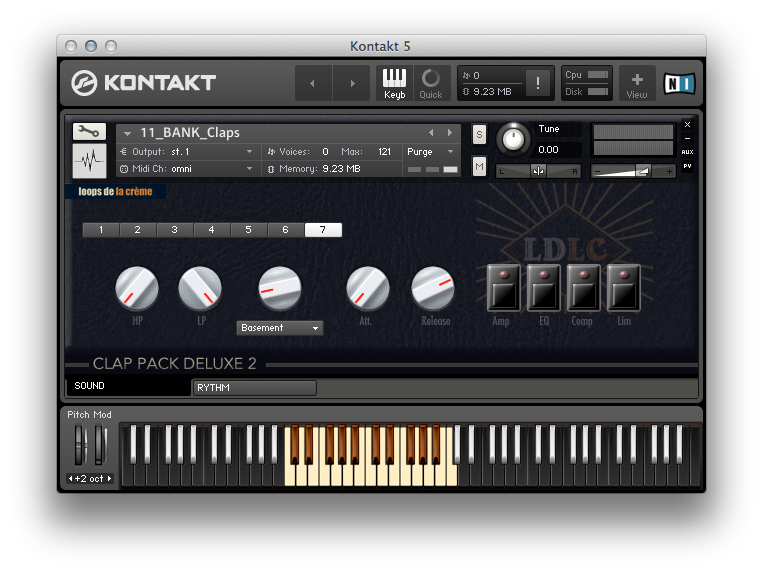Click the Att. attack knob
Image resolution: width=763 pixels, height=572 pixels.
pyautogui.click(x=367, y=288)
